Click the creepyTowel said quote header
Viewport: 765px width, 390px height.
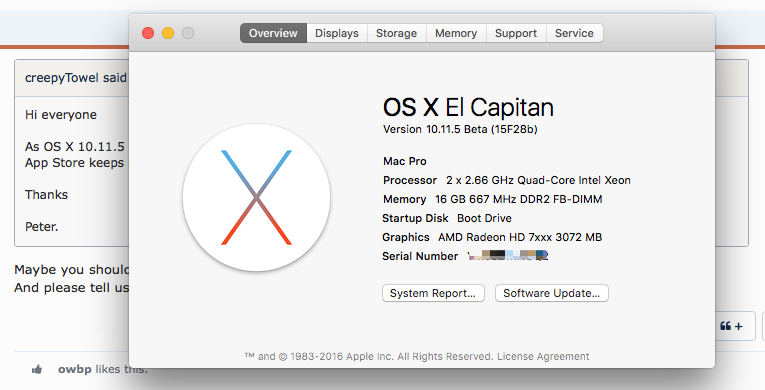pyautogui.click(x=76, y=78)
